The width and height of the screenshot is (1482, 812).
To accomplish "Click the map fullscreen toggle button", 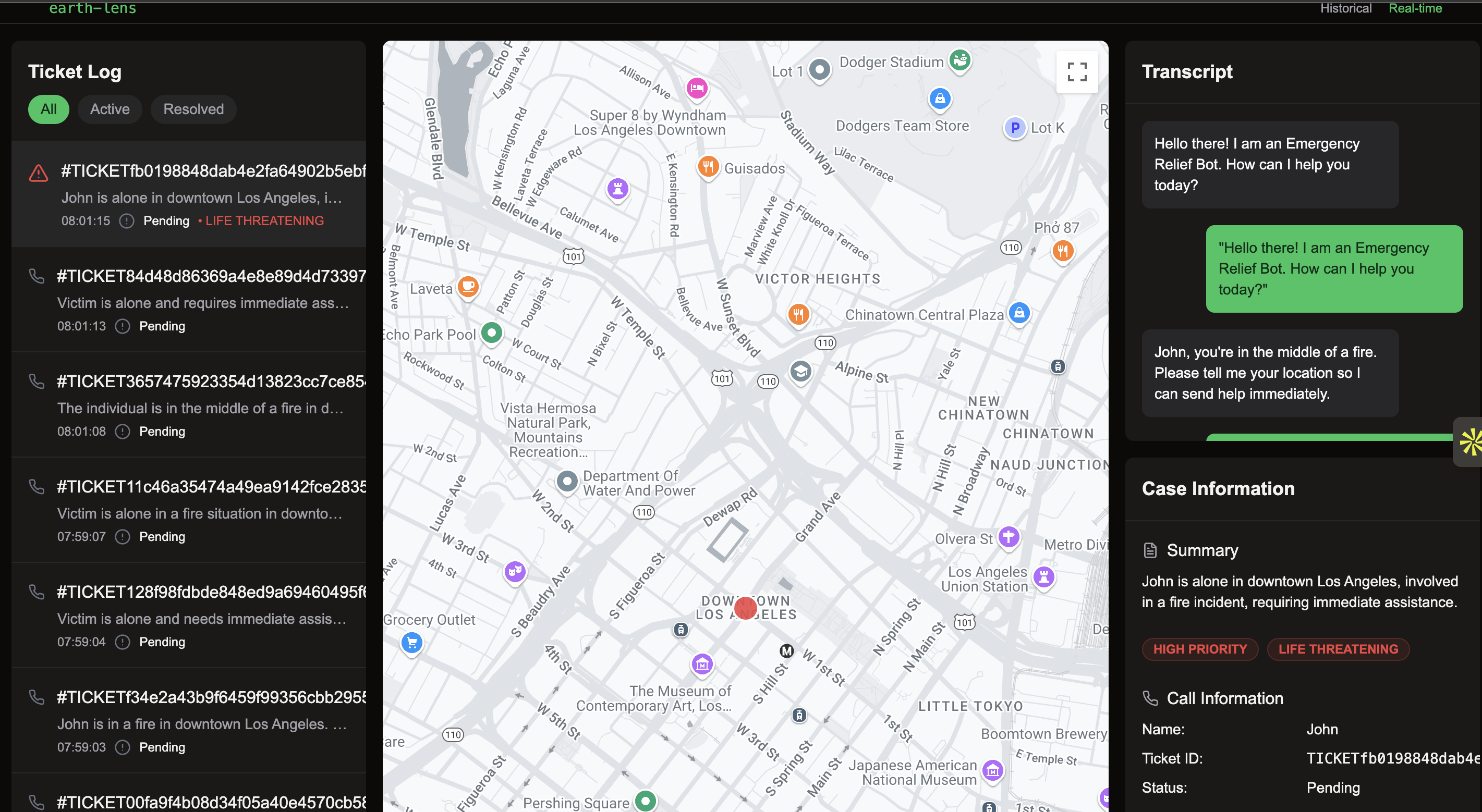I will (x=1076, y=72).
